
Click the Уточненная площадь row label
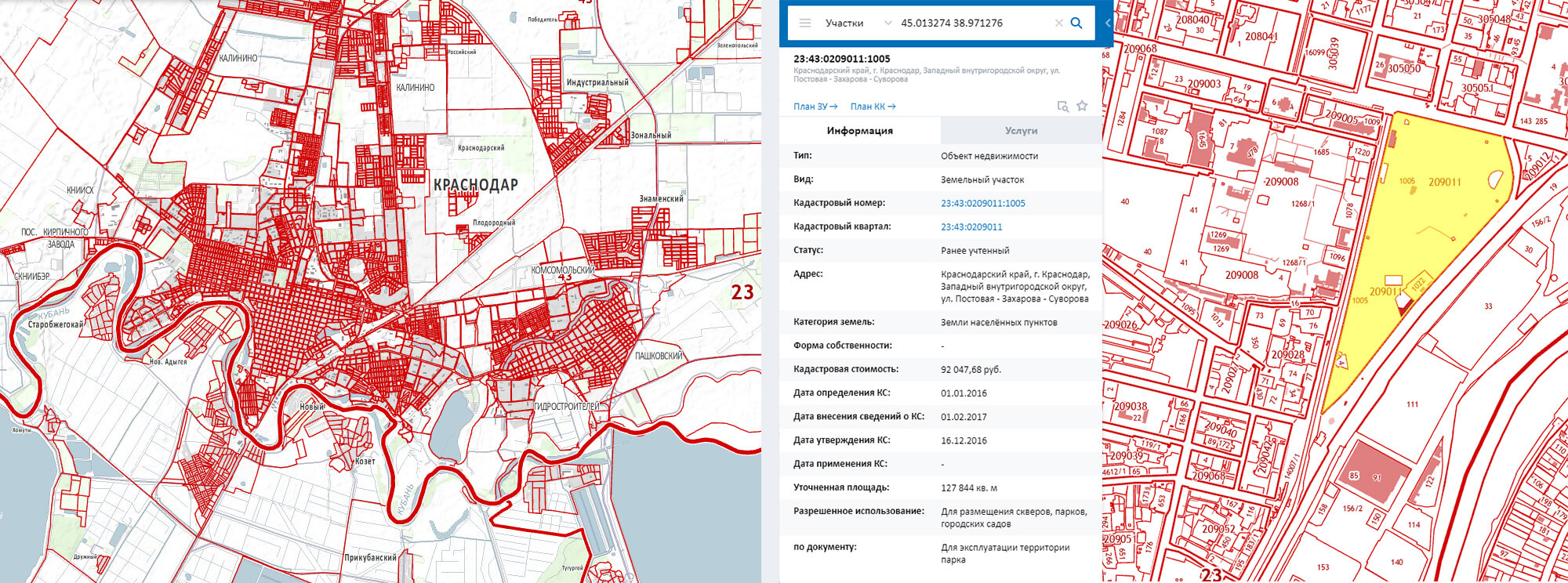pos(841,487)
